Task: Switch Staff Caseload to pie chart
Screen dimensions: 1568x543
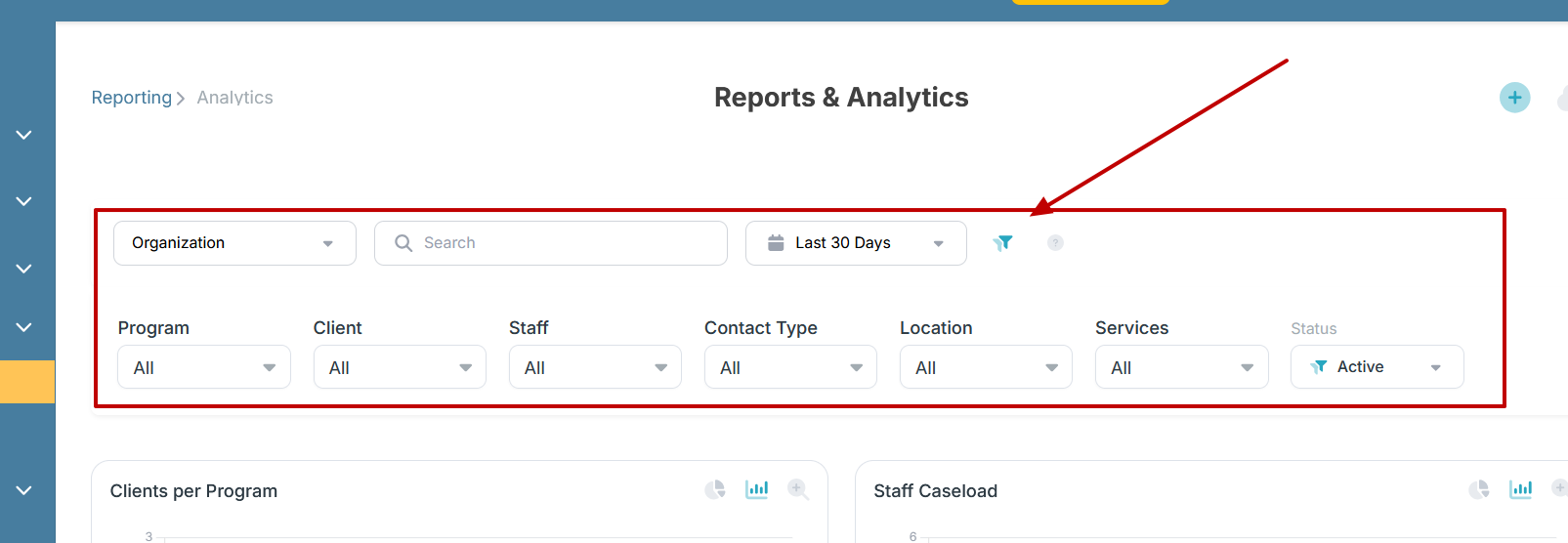Action: click(1479, 489)
